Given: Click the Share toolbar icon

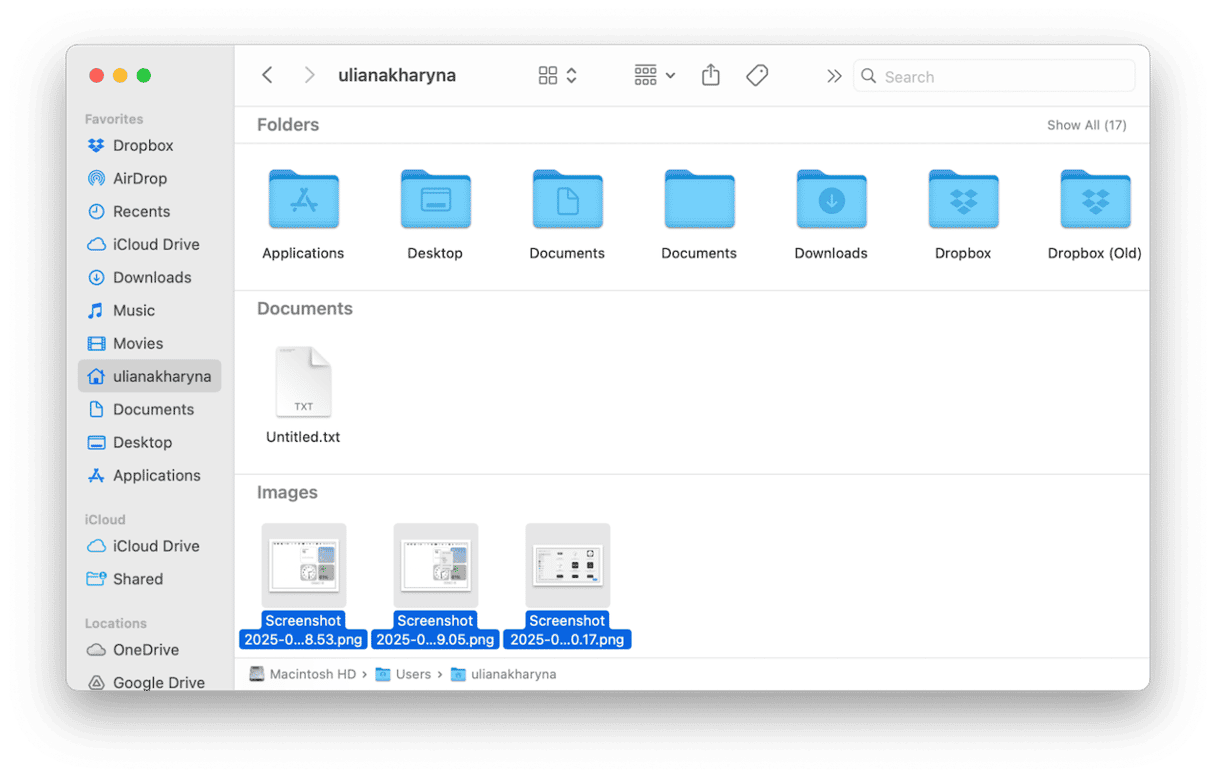Looking at the screenshot, I should click(x=710, y=76).
